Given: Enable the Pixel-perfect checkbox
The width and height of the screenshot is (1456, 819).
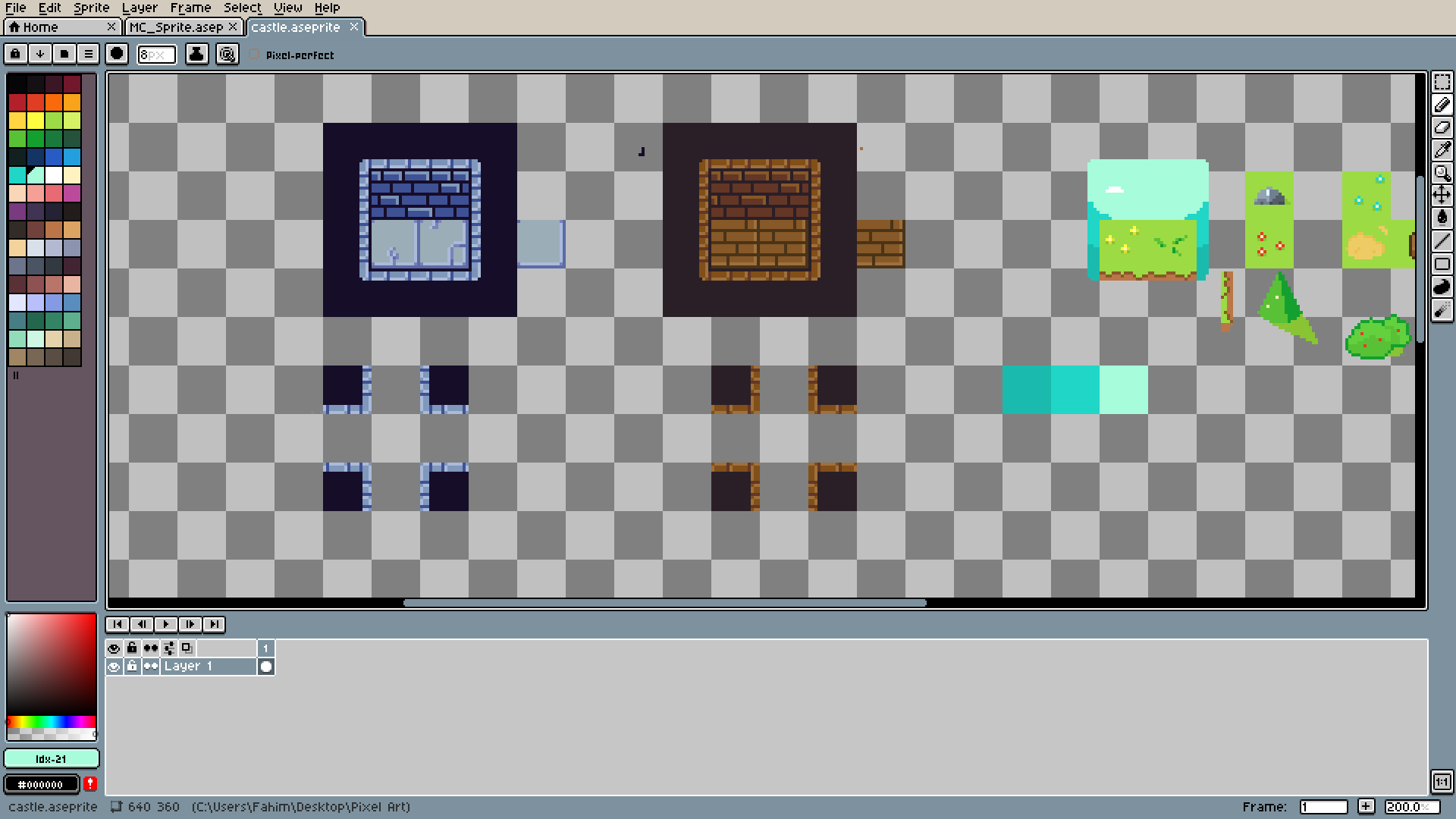Looking at the screenshot, I should [x=255, y=55].
